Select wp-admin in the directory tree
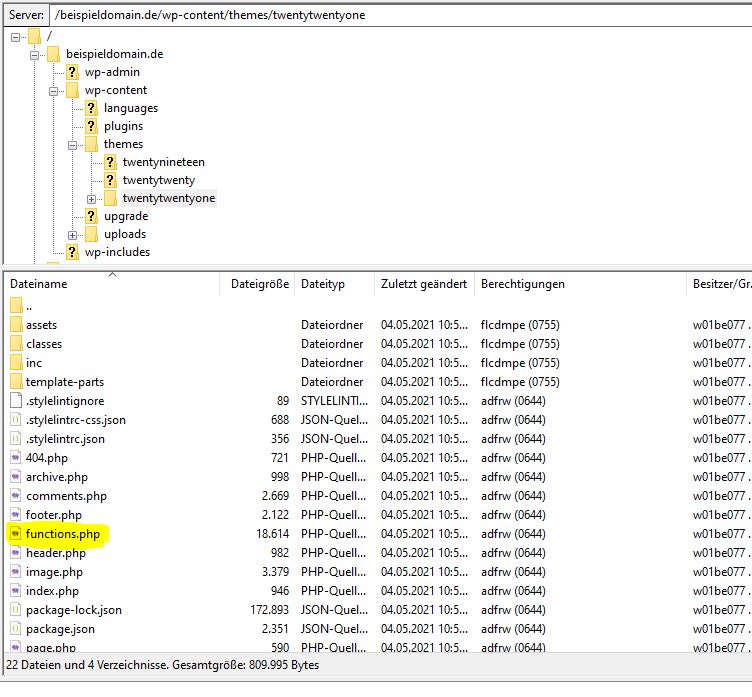 [112, 72]
